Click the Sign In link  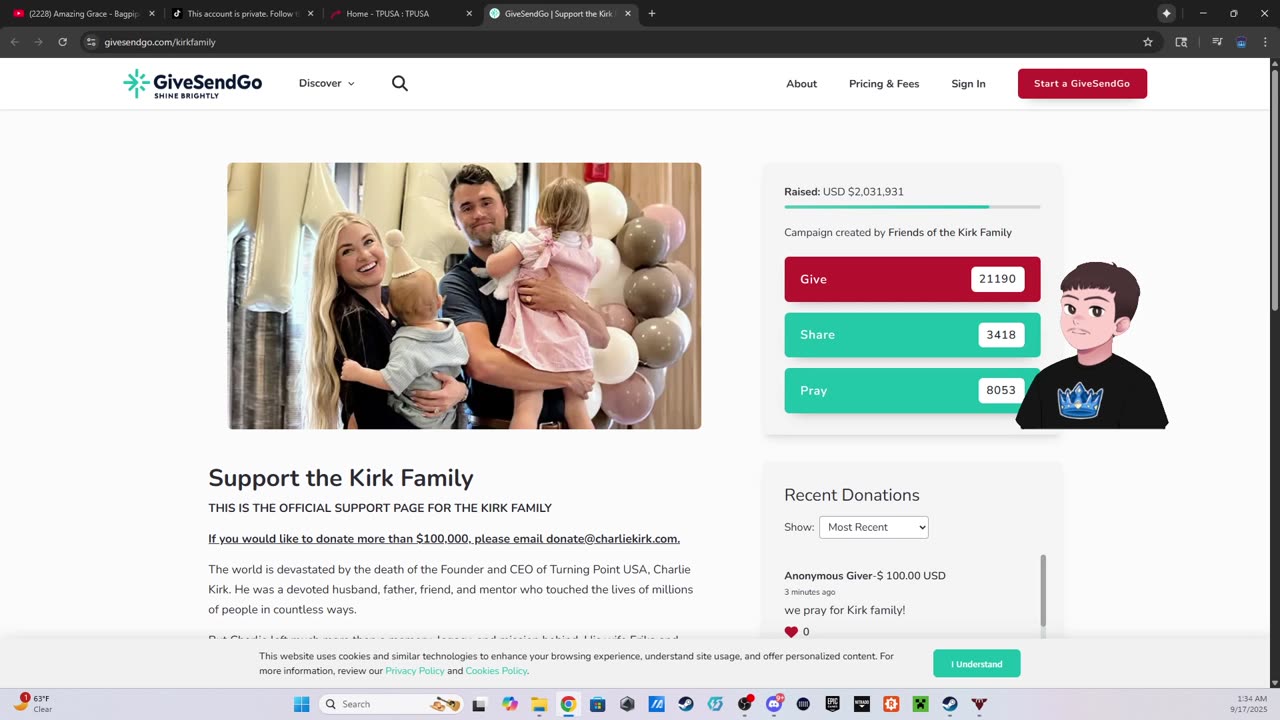[x=968, y=84]
